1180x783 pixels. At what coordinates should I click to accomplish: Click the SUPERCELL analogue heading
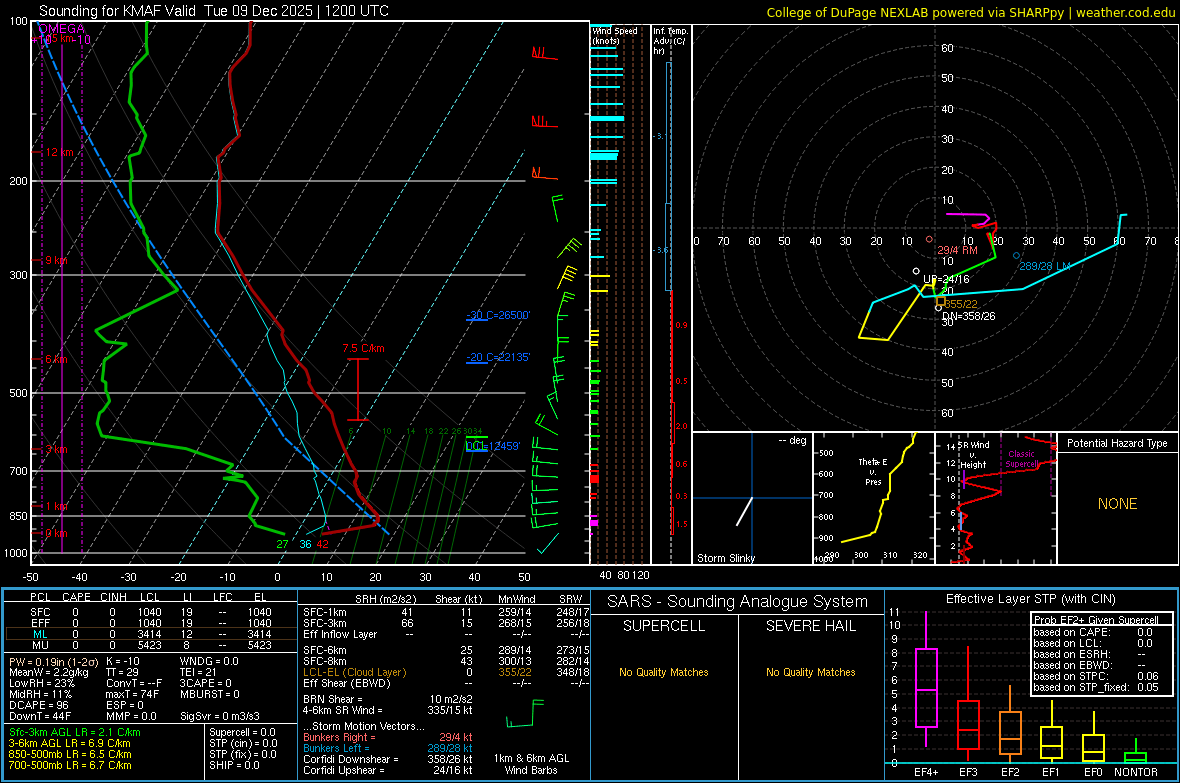[x=664, y=626]
